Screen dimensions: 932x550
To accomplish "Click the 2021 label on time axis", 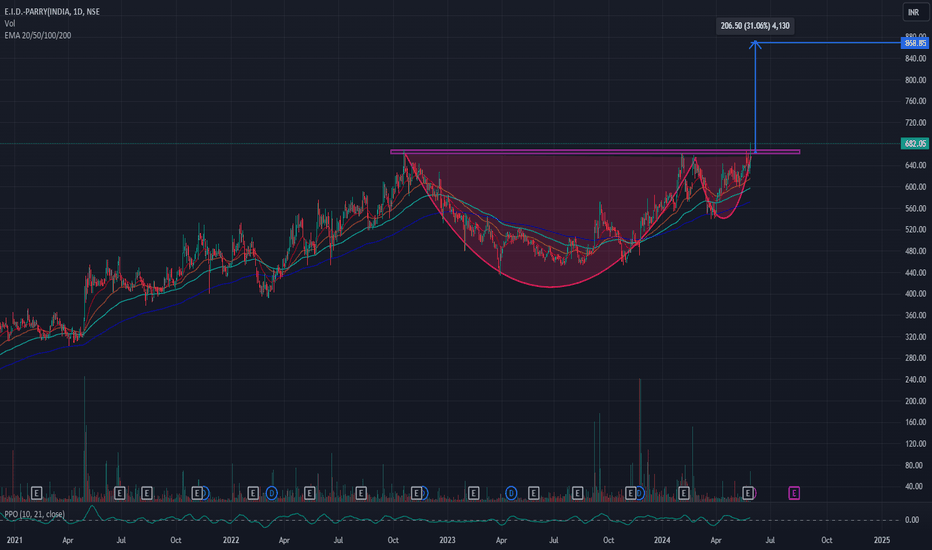I will coord(14,540).
